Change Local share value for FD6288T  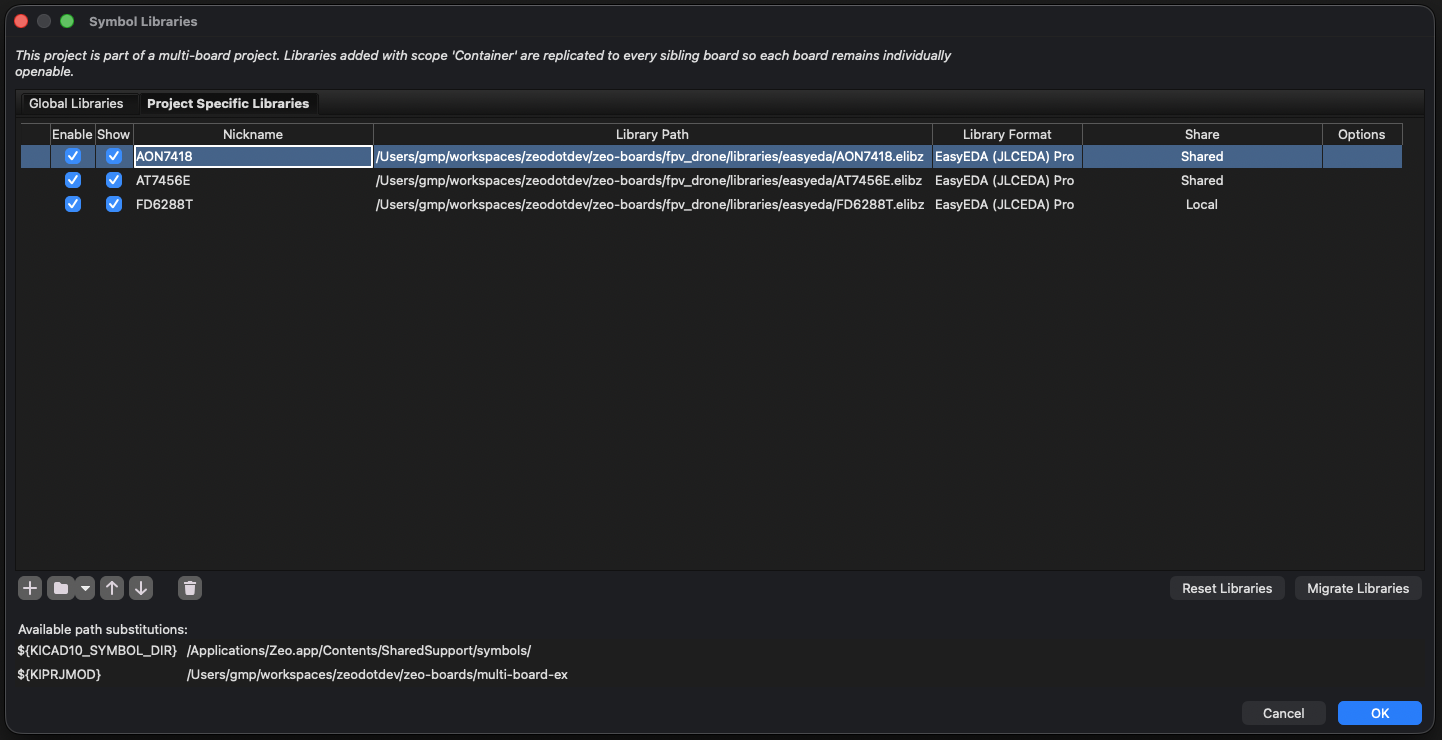tap(1202, 204)
